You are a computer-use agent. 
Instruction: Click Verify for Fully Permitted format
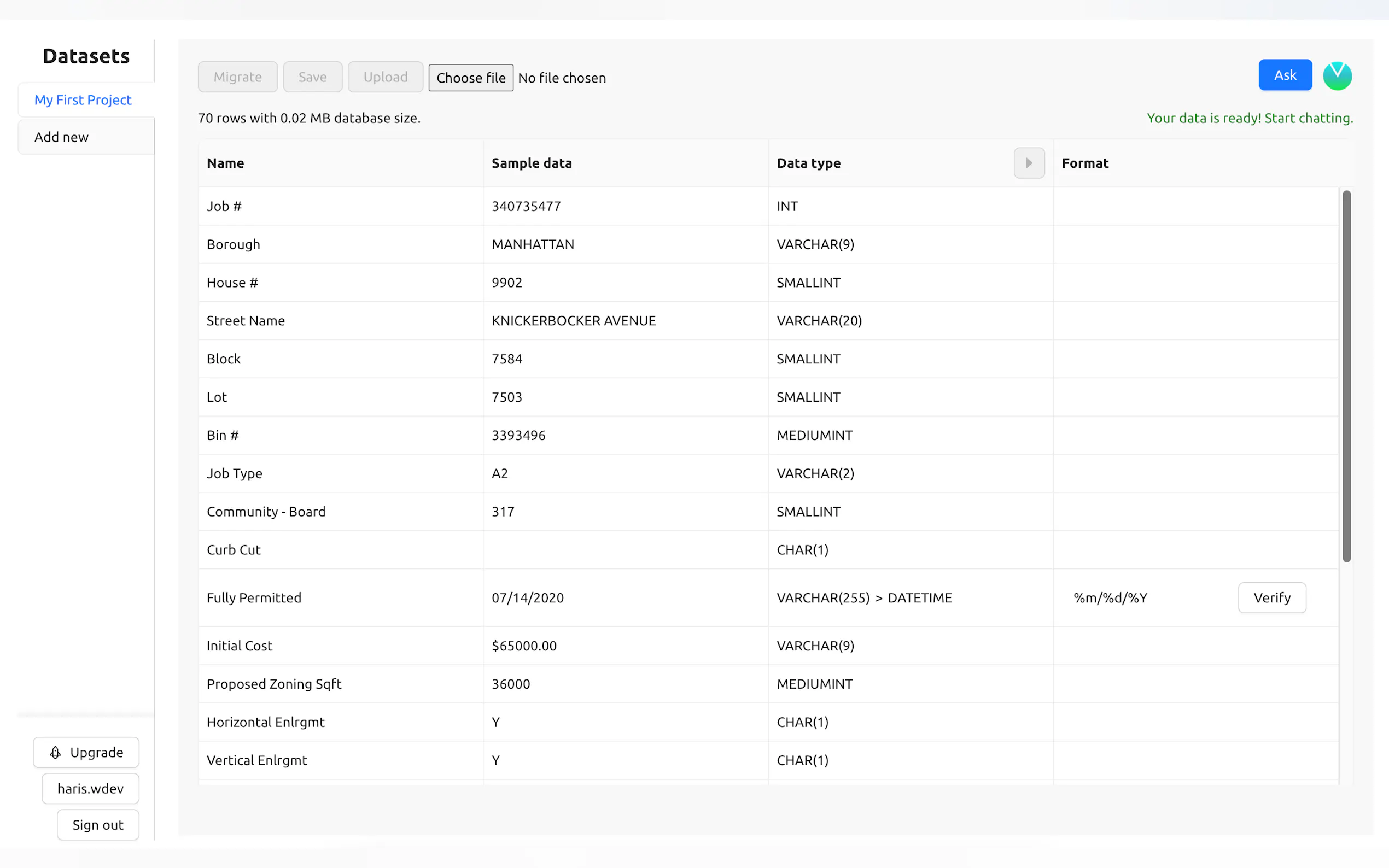tap(1271, 597)
